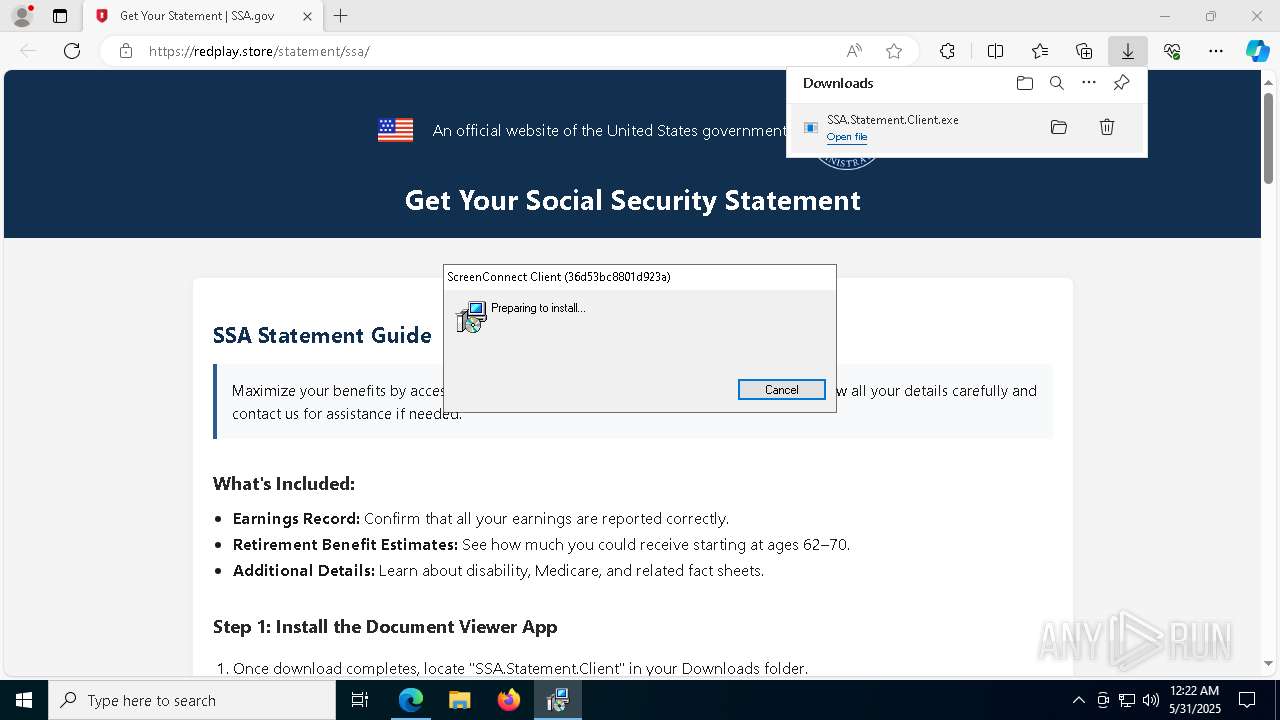Image resolution: width=1280 pixels, height=720 pixels.
Task: Open a new browser tab
Action: (341, 16)
